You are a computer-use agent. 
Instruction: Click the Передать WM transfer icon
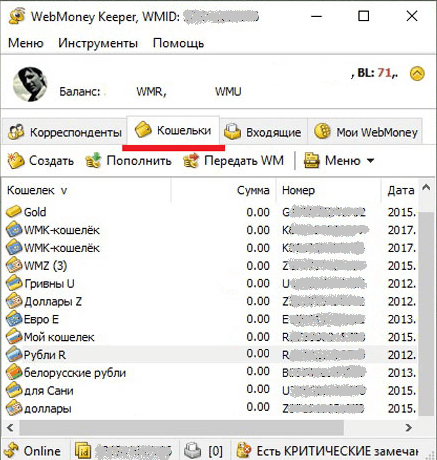coord(191,161)
